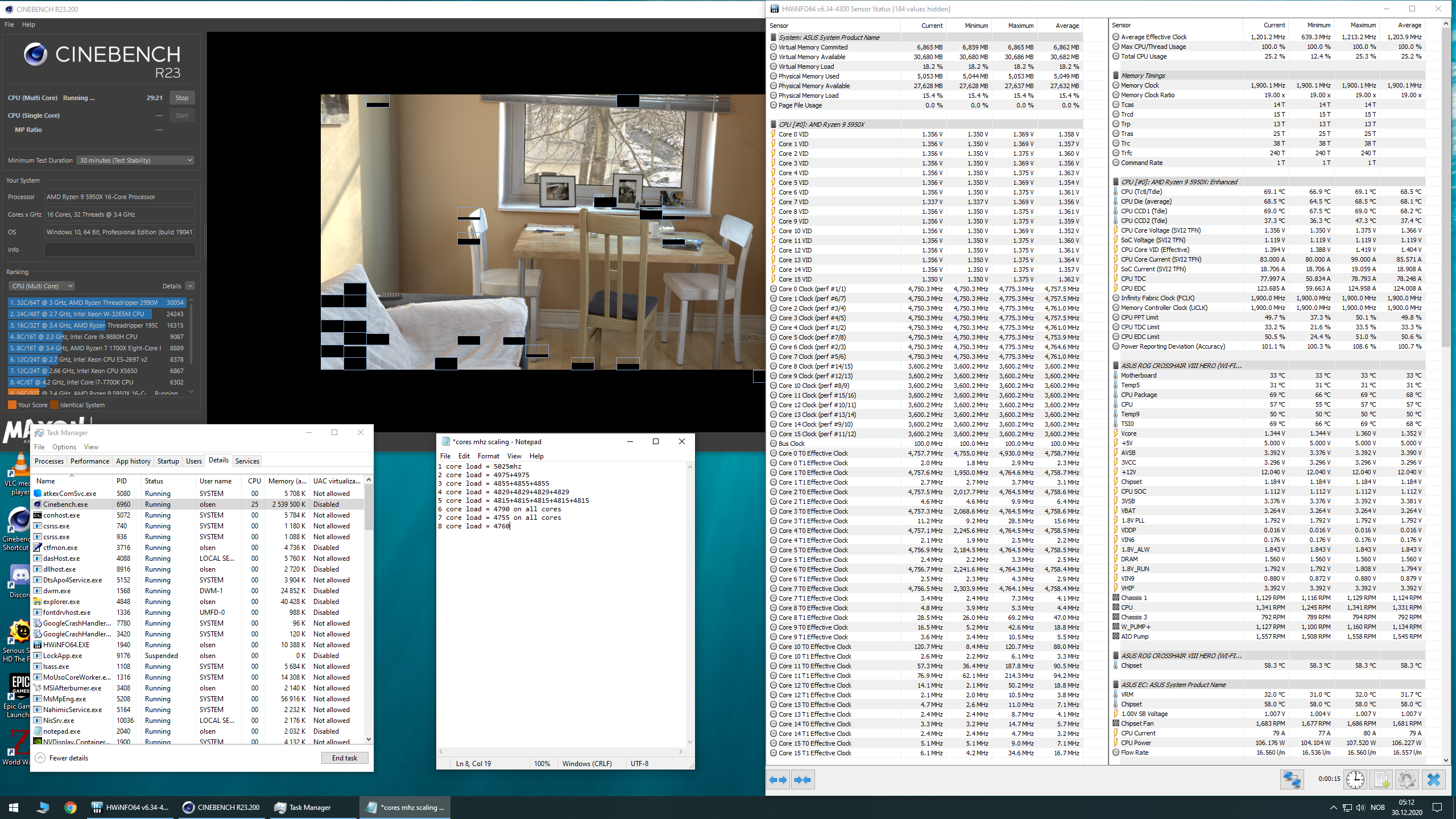Select MSIAfterburner.exe process row
Screen dimensions: 1456x819
(x=197, y=688)
